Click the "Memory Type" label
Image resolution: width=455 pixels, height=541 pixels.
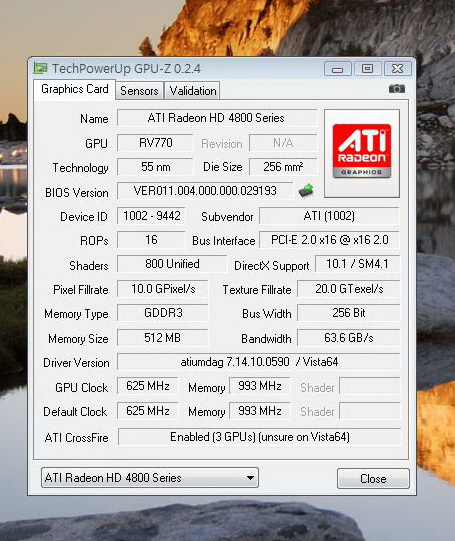(76, 314)
